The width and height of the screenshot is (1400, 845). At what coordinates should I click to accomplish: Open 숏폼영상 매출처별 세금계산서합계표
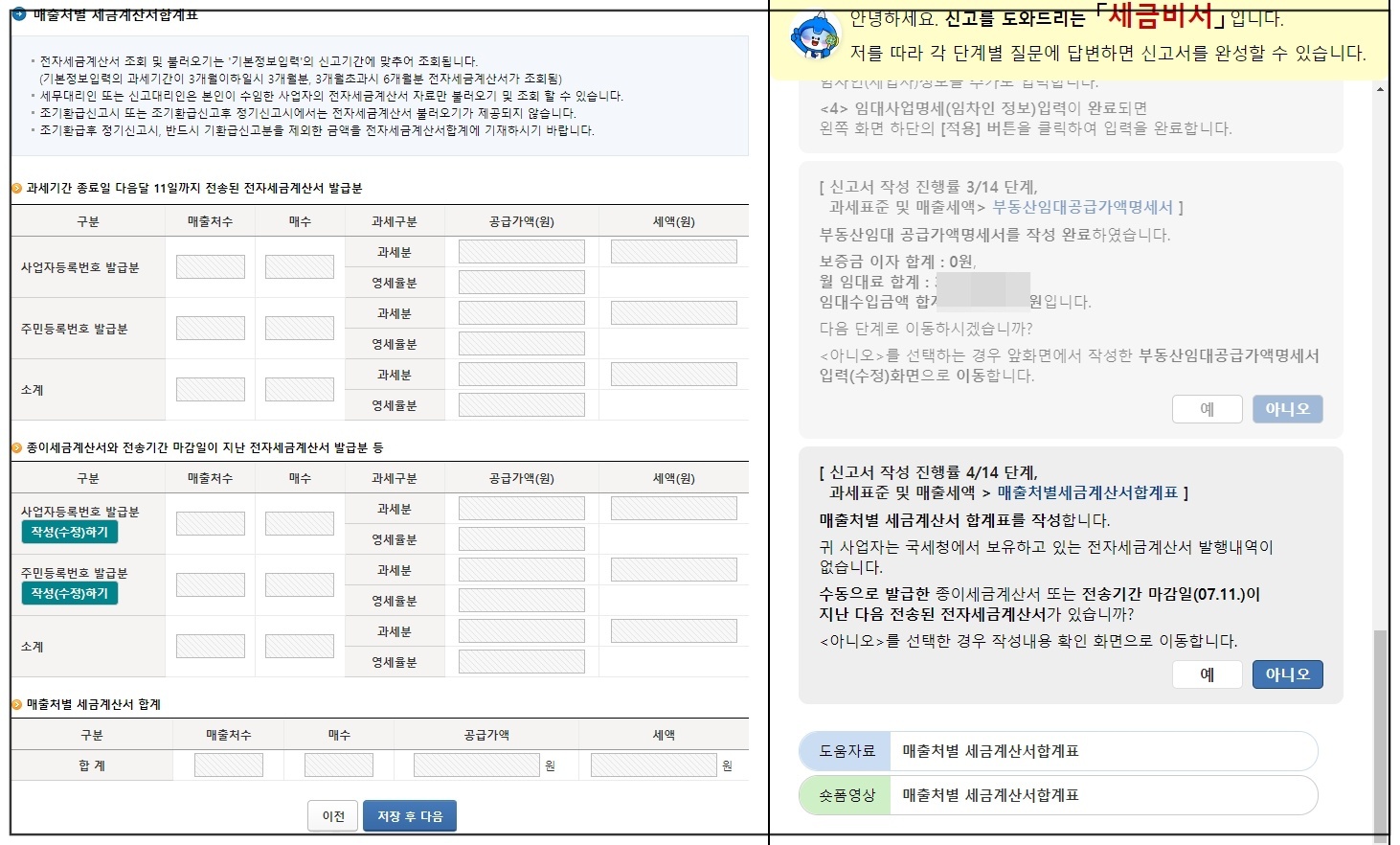[1058, 795]
